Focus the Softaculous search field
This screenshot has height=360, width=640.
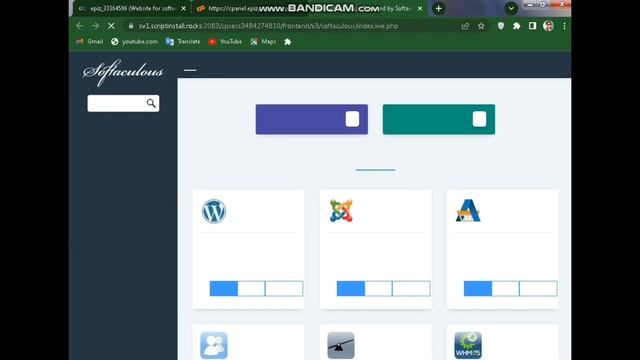click(123, 103)
